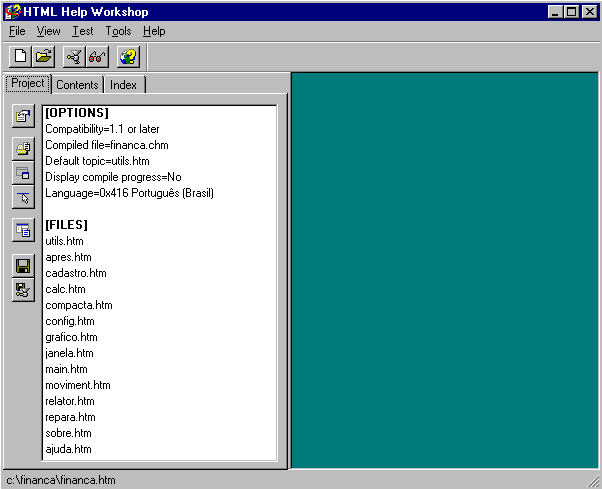Select the Compiled file=financa.chm line
Image resolution: width=602 pixels, height=489 pixels.
107,145
